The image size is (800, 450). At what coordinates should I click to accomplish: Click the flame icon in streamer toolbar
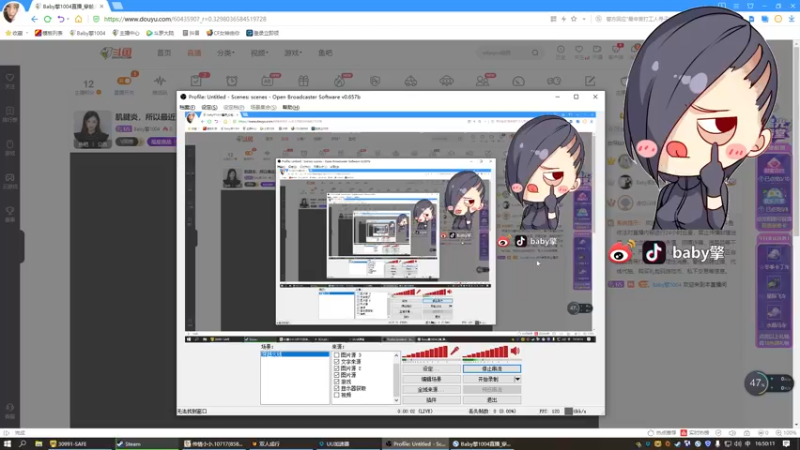[x=339, y=81]
